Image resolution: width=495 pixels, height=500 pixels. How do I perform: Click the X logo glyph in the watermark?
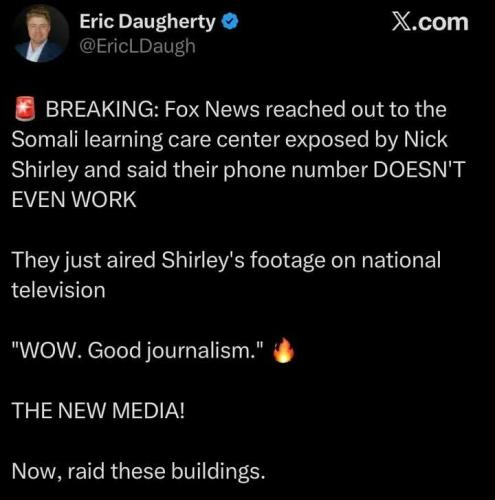click(x=401, y=22)
